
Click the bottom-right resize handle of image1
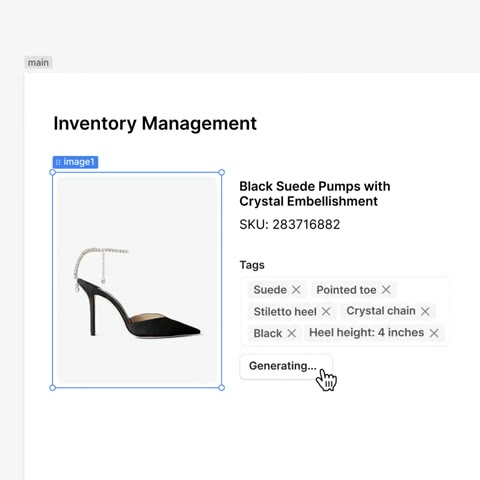click(x=221, y=388)
